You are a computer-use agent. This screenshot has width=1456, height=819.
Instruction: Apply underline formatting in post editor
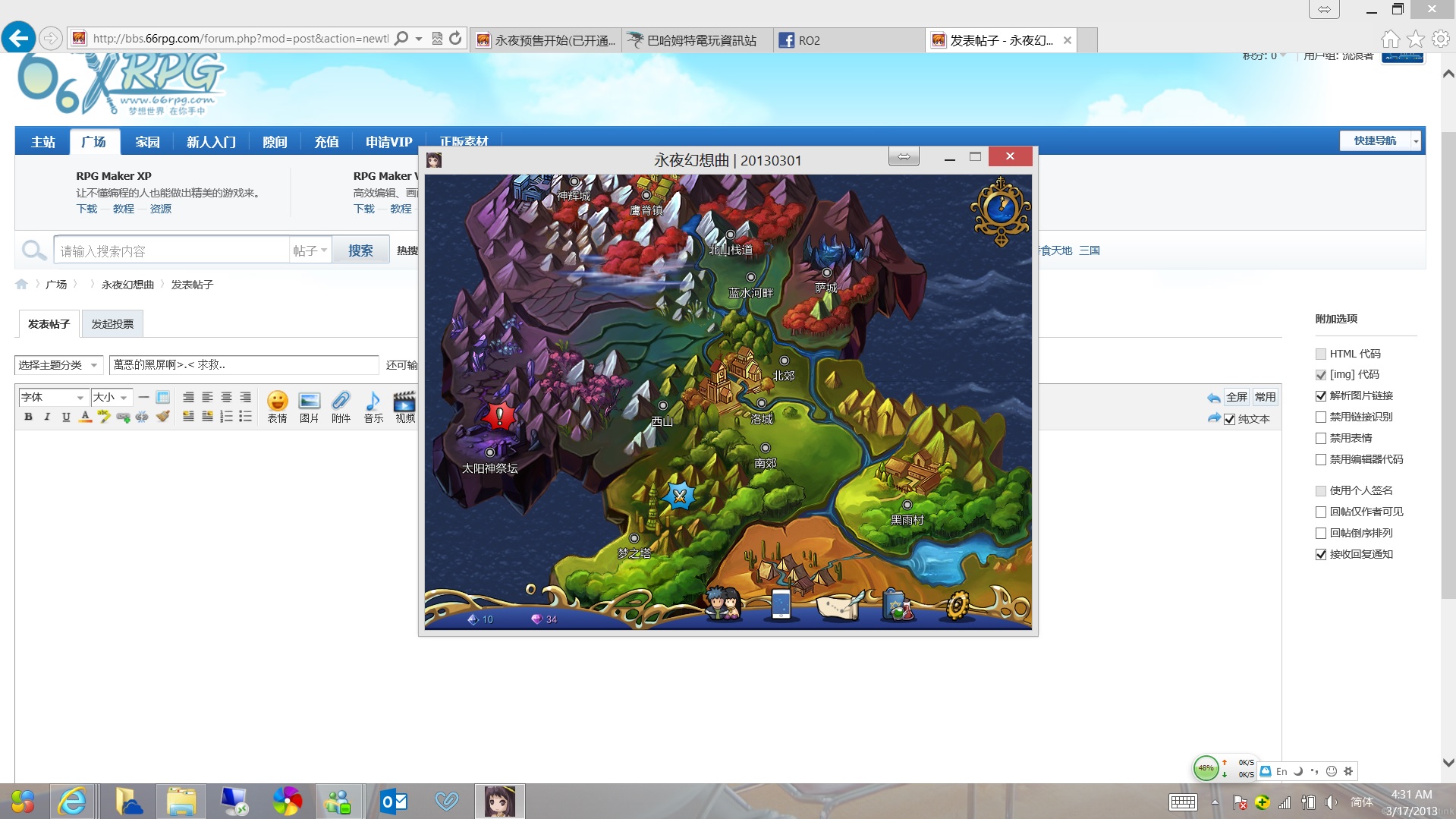66,417
